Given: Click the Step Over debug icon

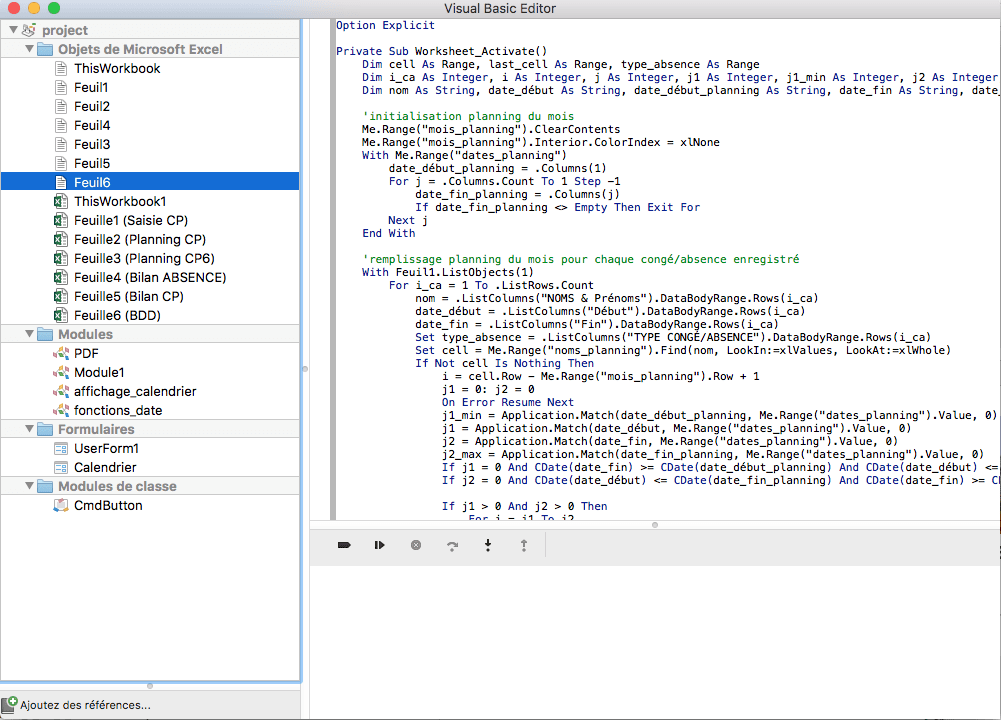Looking at the screenshot, I should 452,545.
